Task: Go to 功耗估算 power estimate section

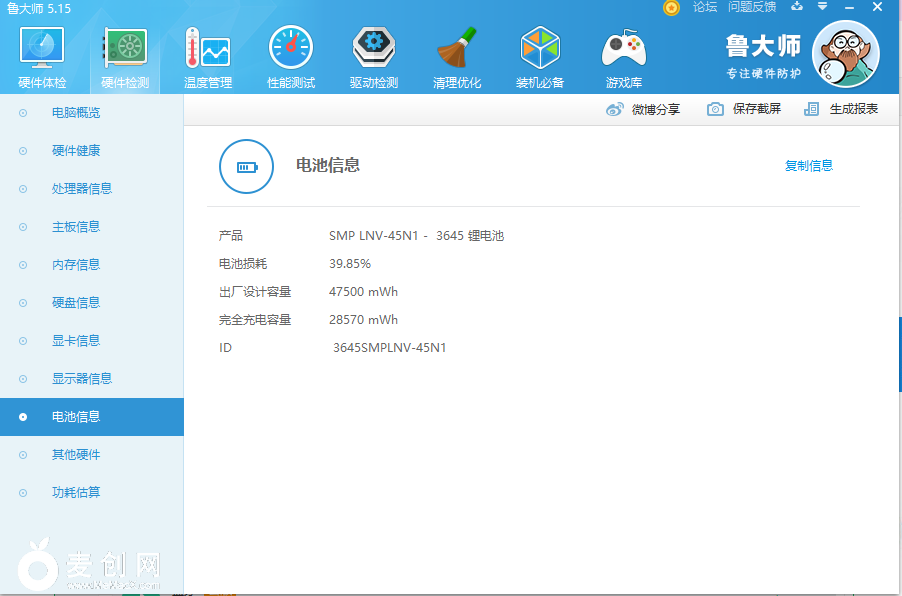Action: [76, 493]
